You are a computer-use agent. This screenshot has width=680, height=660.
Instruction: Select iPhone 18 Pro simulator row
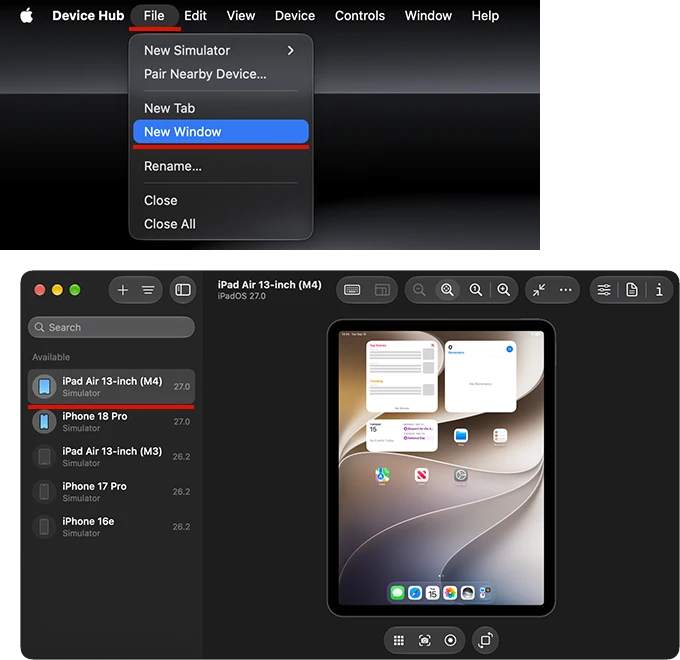[x=111, y=421]
